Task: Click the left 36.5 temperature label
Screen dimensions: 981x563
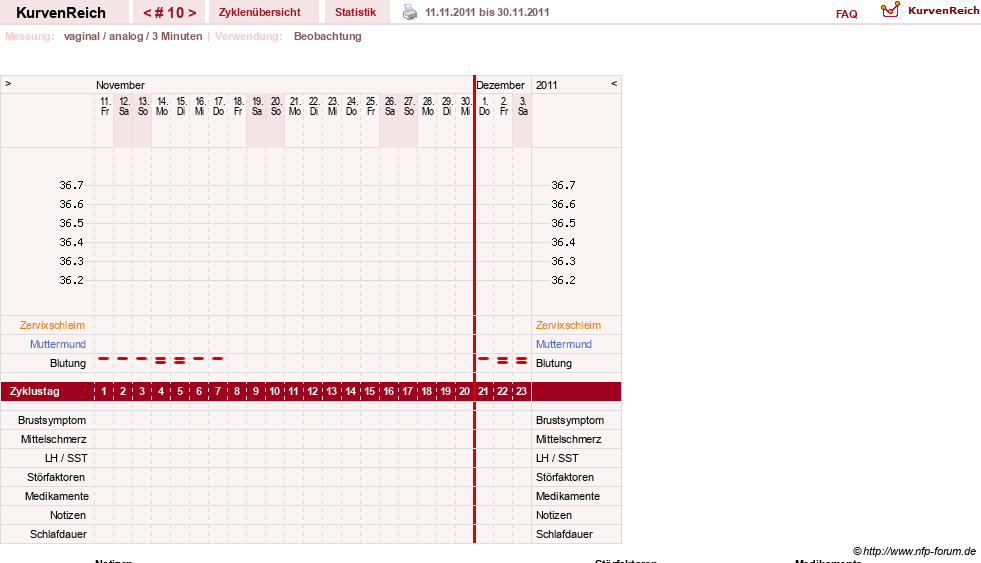Action: point(71,223)
